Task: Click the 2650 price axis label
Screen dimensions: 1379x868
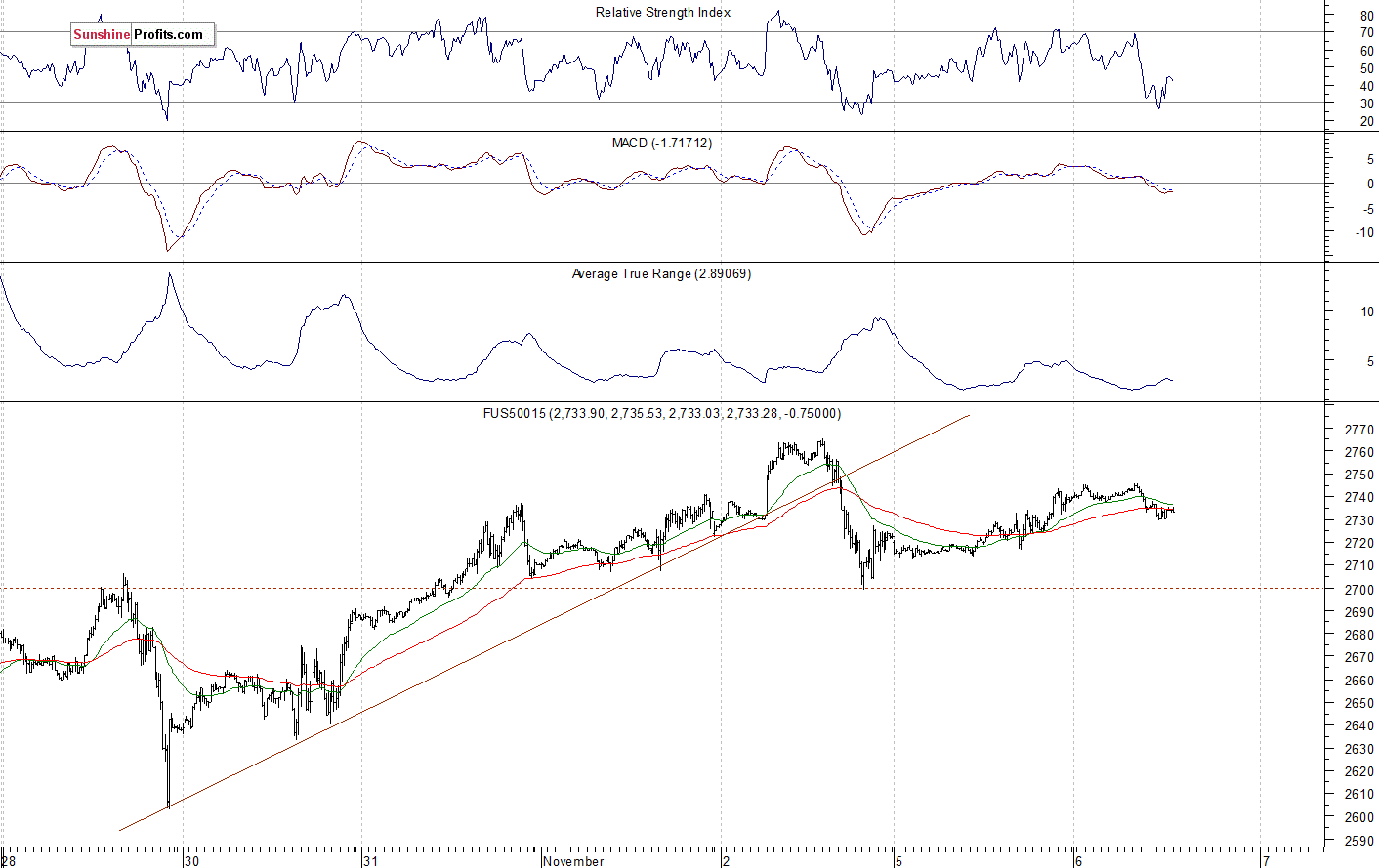Action: click(x=1359, y=704)
